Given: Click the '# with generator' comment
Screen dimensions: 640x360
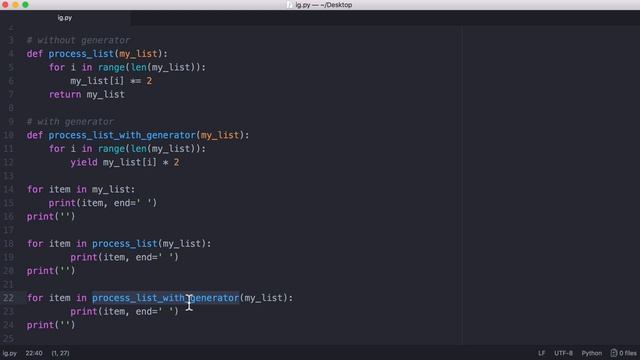Looking at the screenshot, I should (70, 122).
